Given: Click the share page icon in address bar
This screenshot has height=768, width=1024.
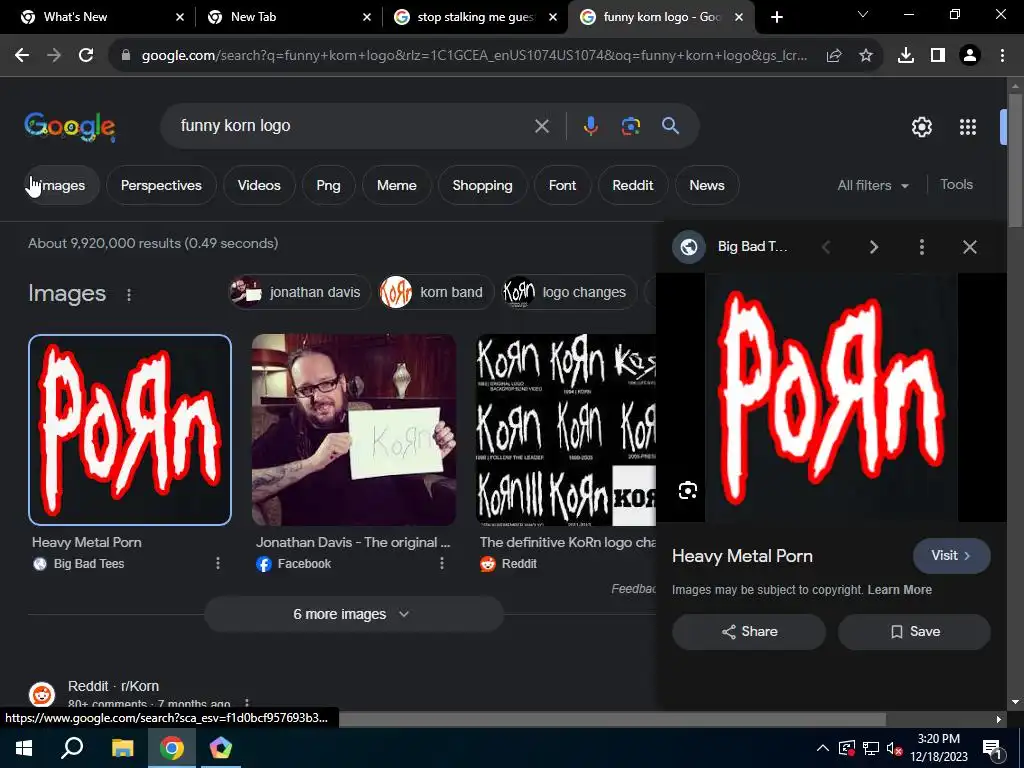Looking at the screenshot, I should click(834, 56).
